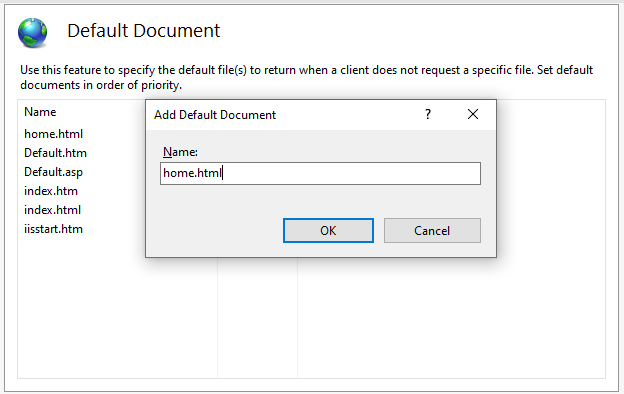
Task: Select the Default.htm list entry
Action: (55, 153)
